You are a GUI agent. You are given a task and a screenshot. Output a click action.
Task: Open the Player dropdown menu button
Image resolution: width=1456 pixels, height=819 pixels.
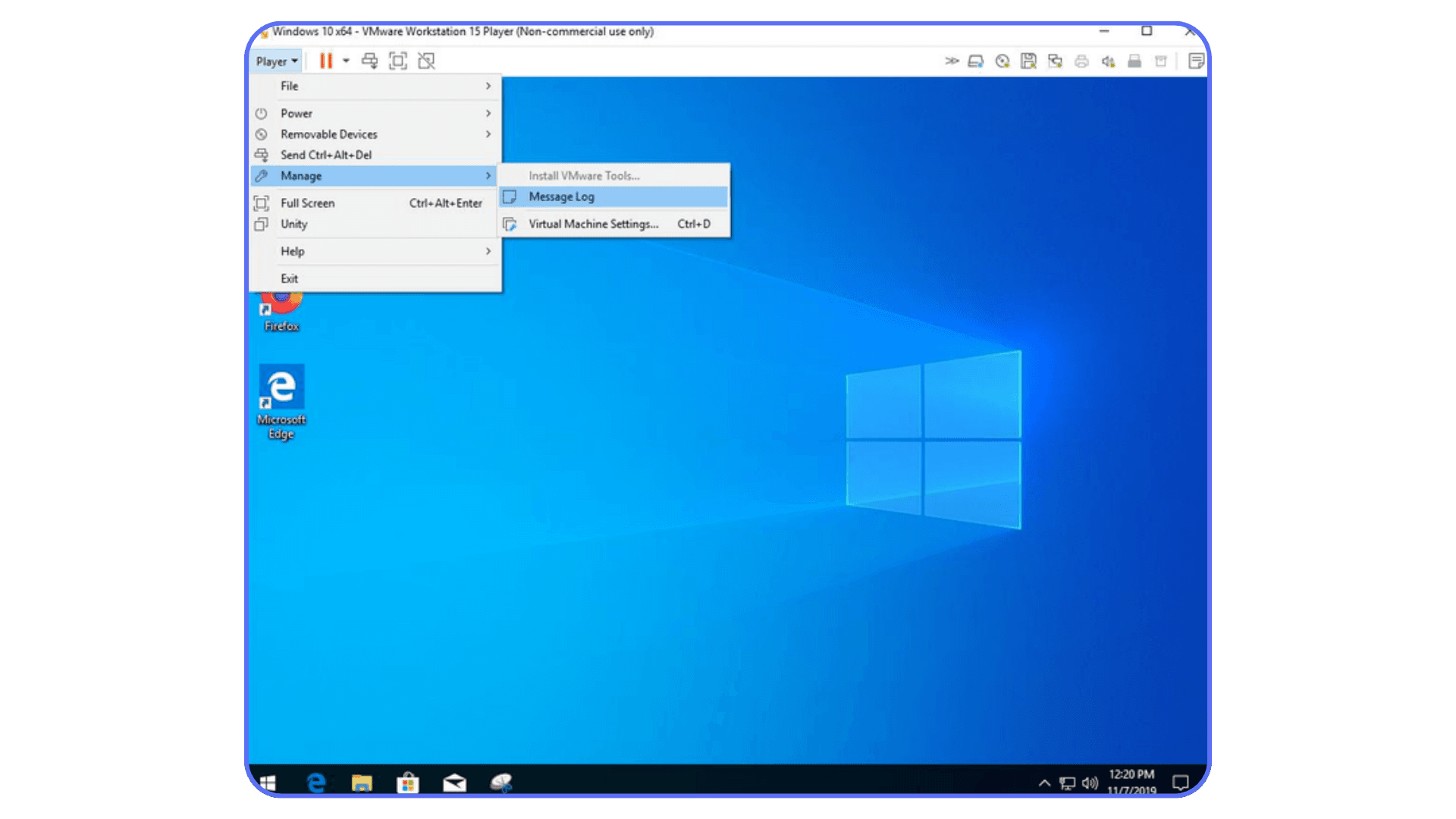coord(276,61)
